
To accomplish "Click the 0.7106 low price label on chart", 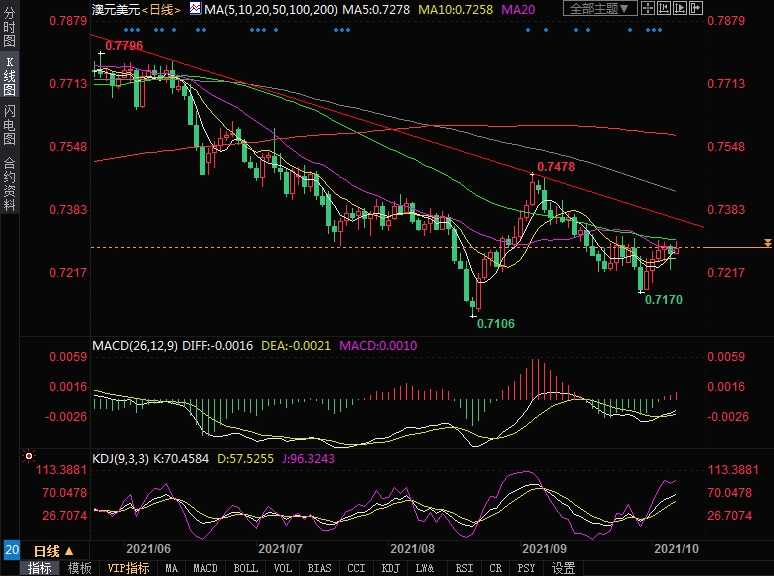I will click(x=496, y=323).
